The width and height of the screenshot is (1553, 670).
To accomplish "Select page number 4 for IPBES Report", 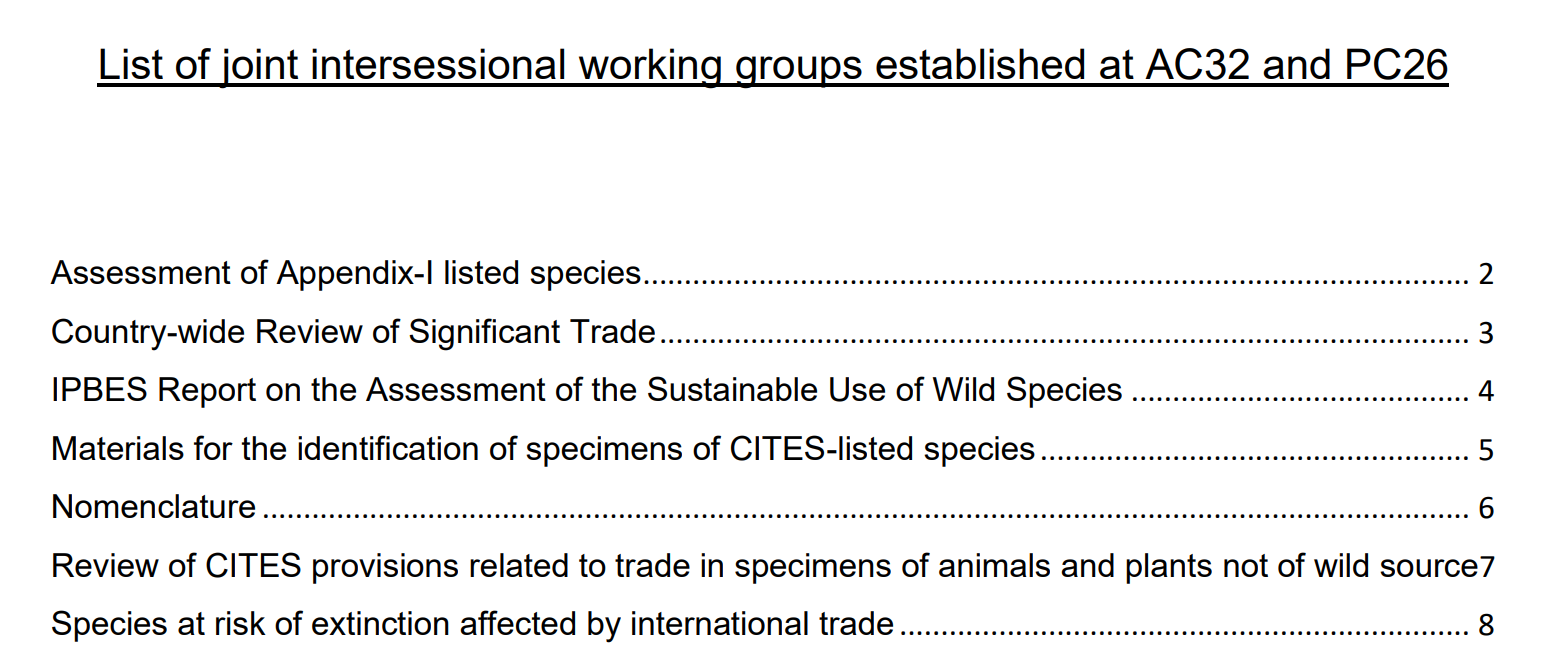I will pos(1485,391).
